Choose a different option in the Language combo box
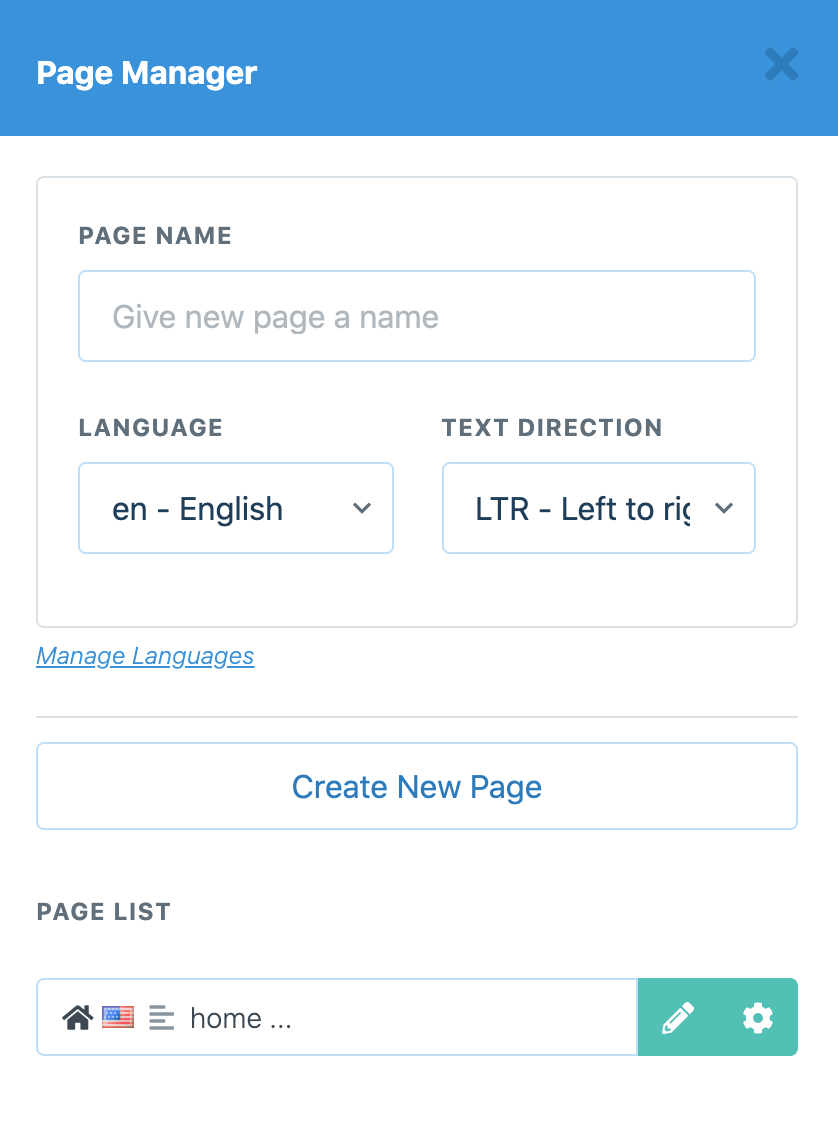Image resolution: width=838 pixels, height=1138 pixels. 236,508
